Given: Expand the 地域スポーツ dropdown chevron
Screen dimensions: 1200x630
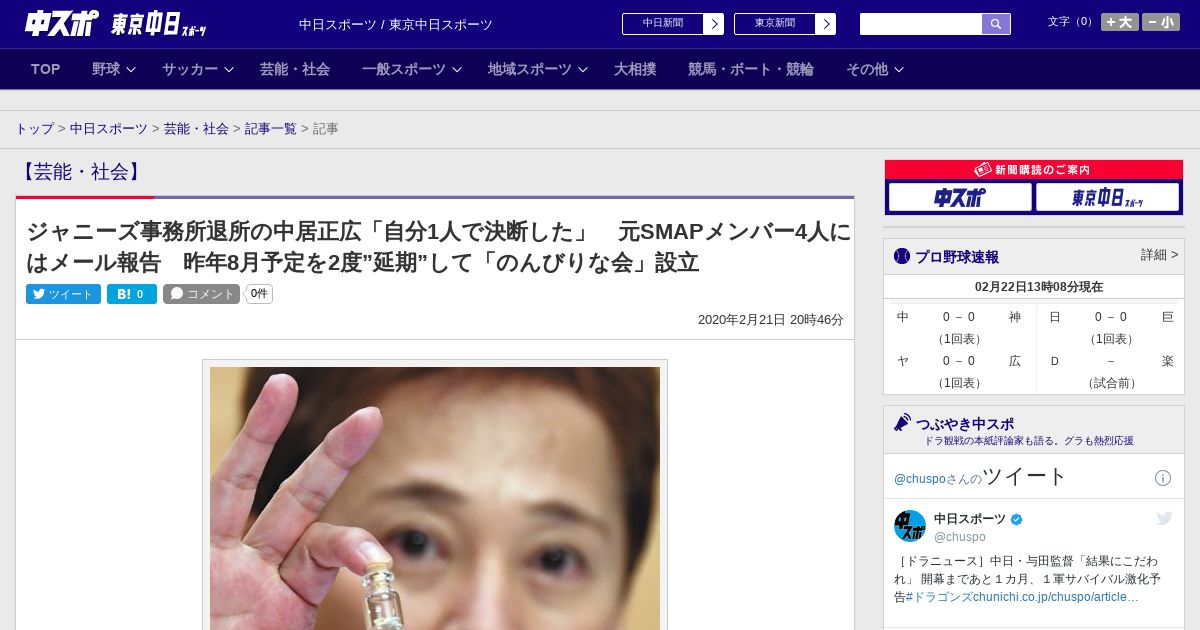Looking at the screenshot, I should (x=583, y=69).
